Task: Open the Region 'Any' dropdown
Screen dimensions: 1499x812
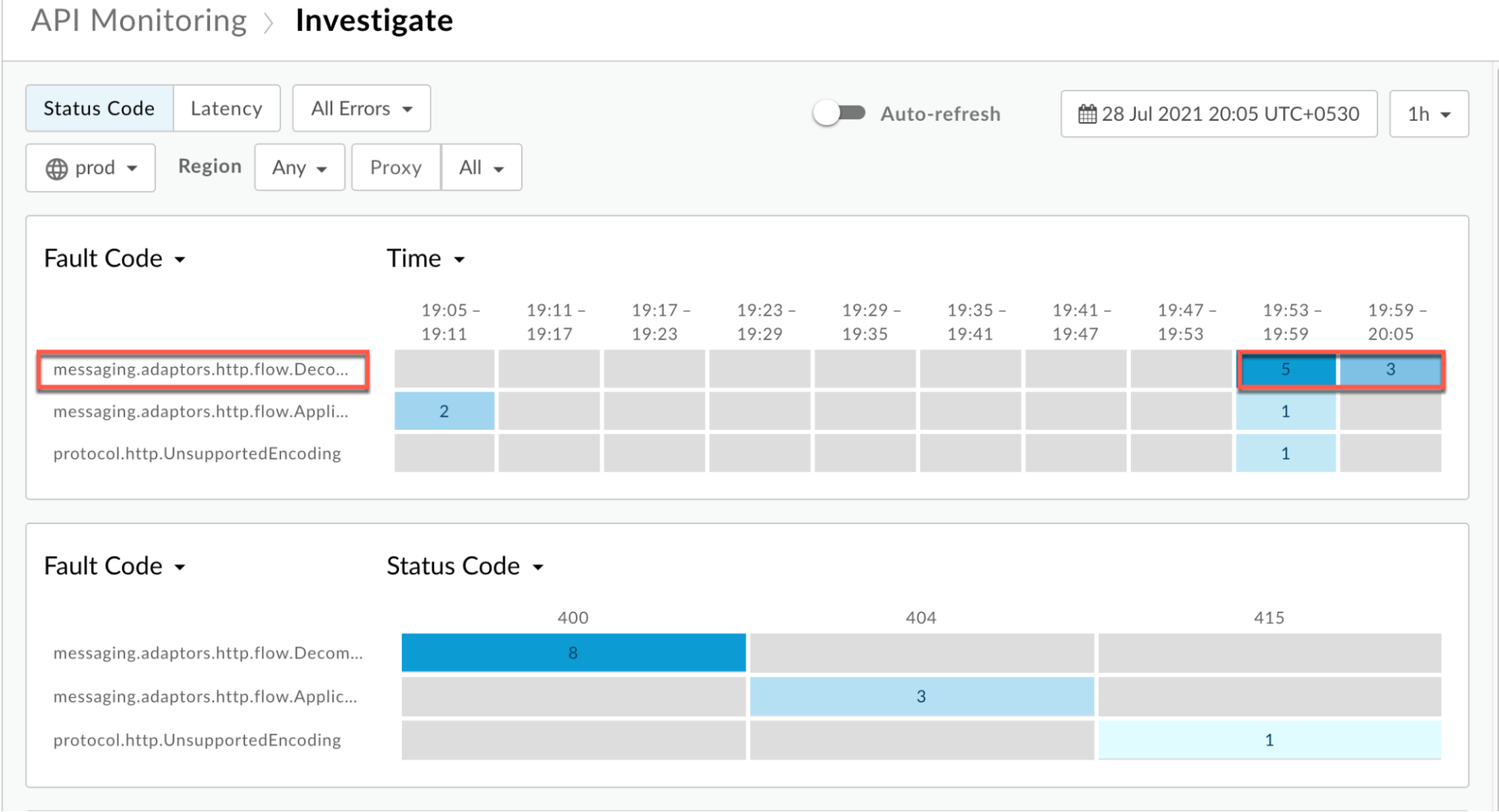Action: 298,167
